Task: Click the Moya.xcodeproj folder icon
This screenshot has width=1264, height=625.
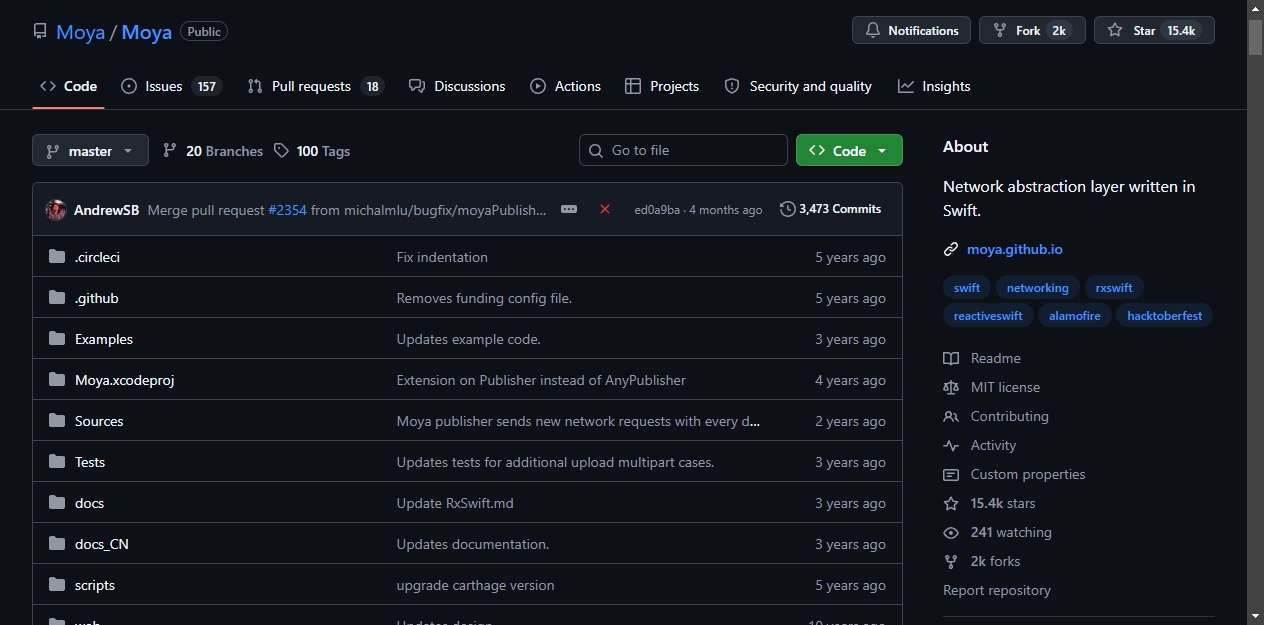Action: (57, 380)
